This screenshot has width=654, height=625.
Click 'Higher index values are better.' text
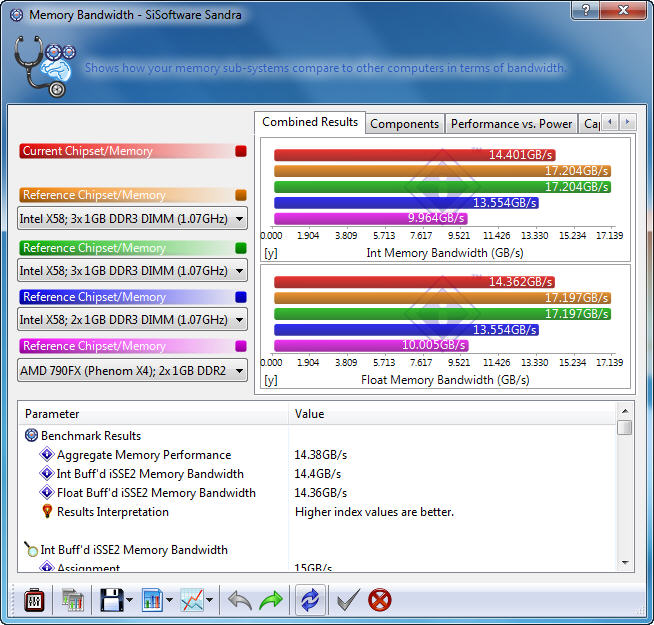[x=374, y=512]
